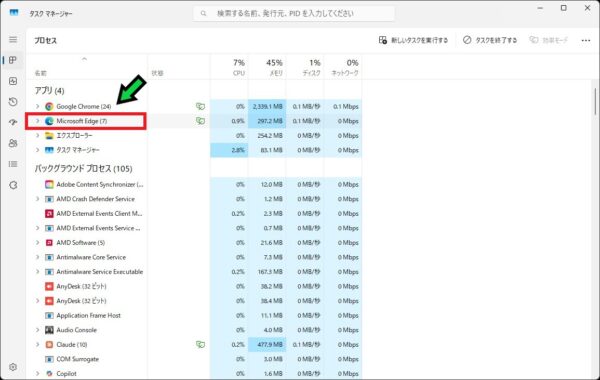Open the Services sidebar icon
The width and height of the screenshot is (600, 380).
pos(13,185)
